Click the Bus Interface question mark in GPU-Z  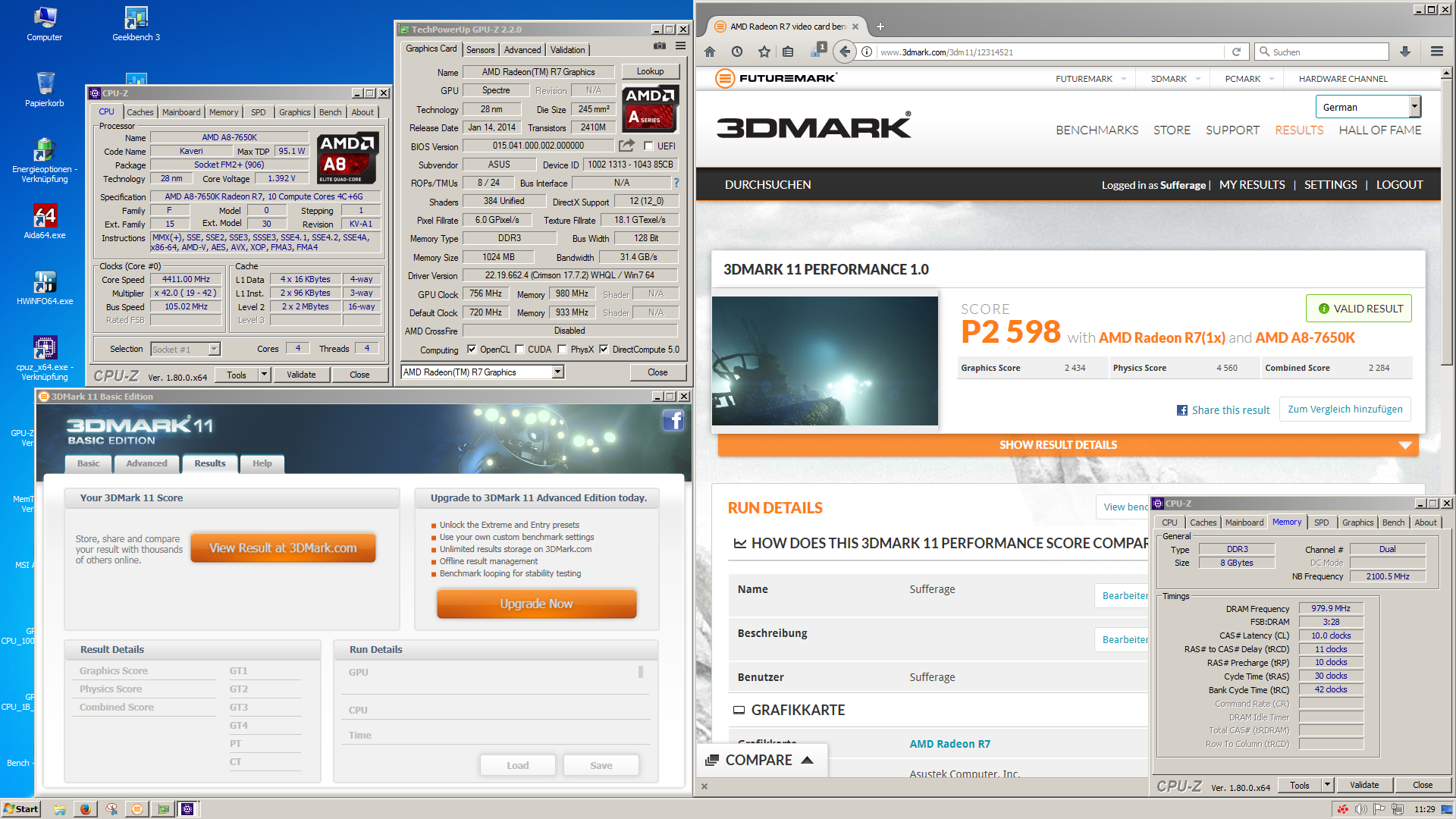(676, 183)
